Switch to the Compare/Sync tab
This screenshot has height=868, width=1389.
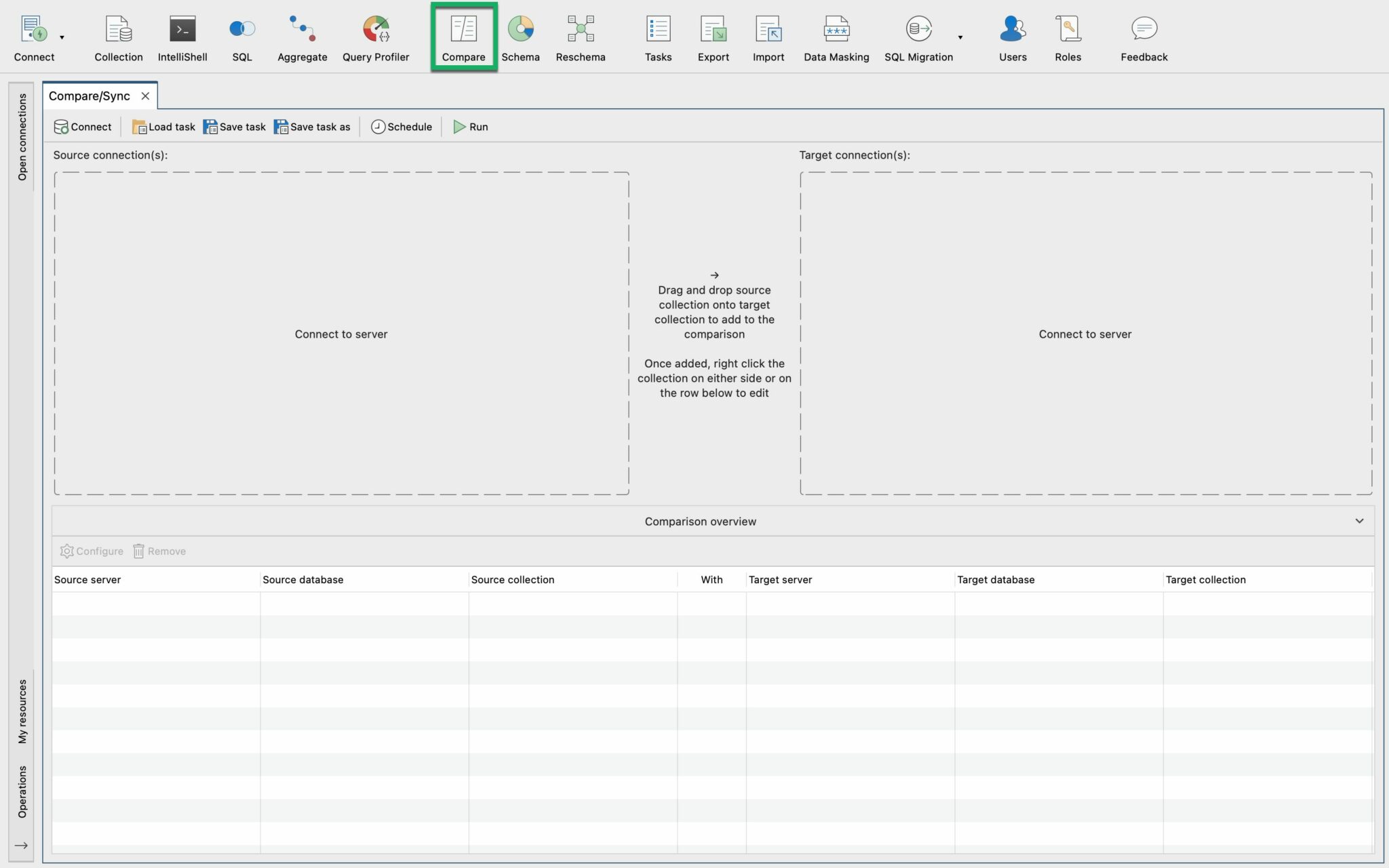point(90,96)
